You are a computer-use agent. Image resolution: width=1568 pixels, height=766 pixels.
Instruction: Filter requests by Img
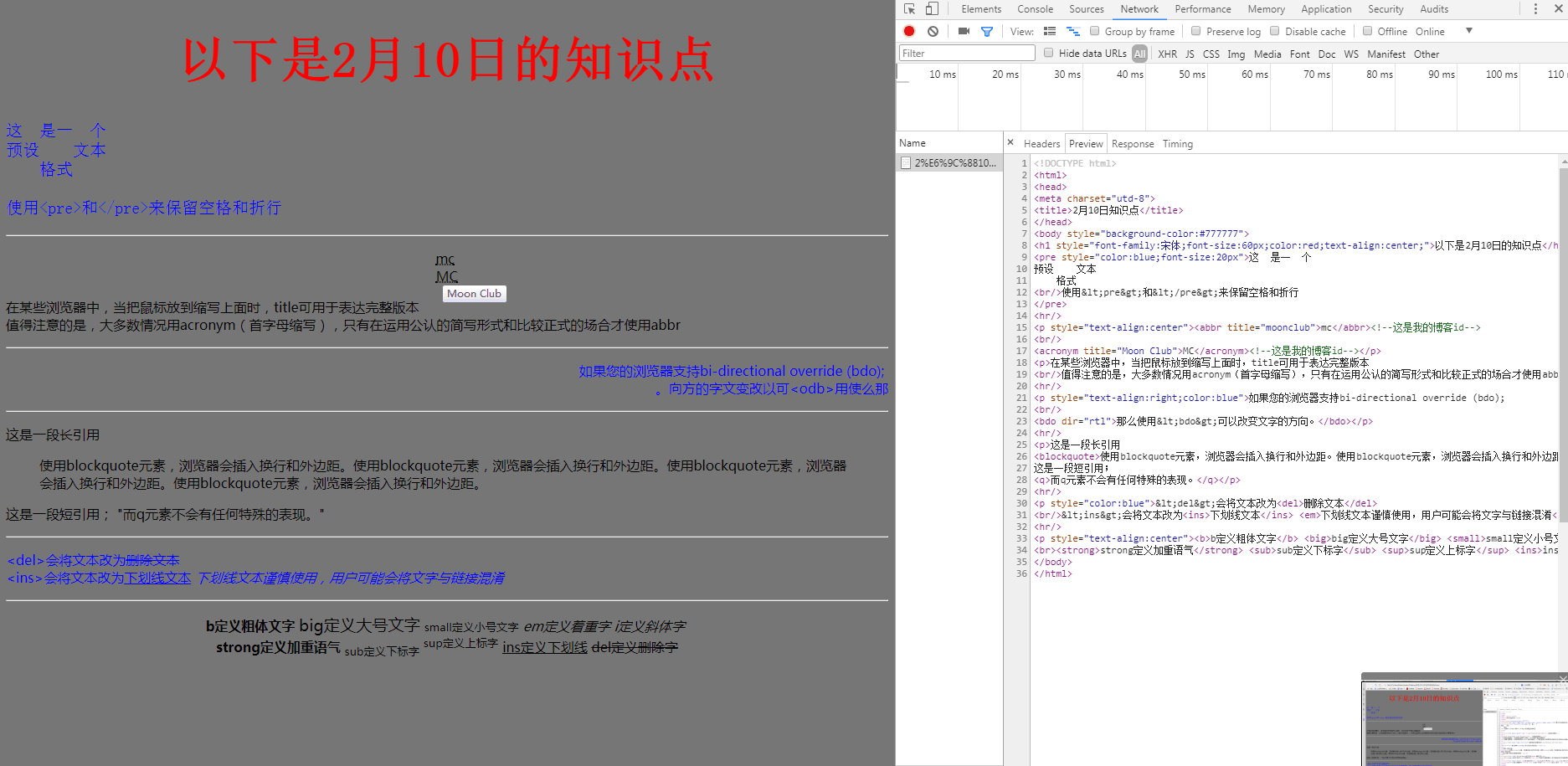[1236, 54]
